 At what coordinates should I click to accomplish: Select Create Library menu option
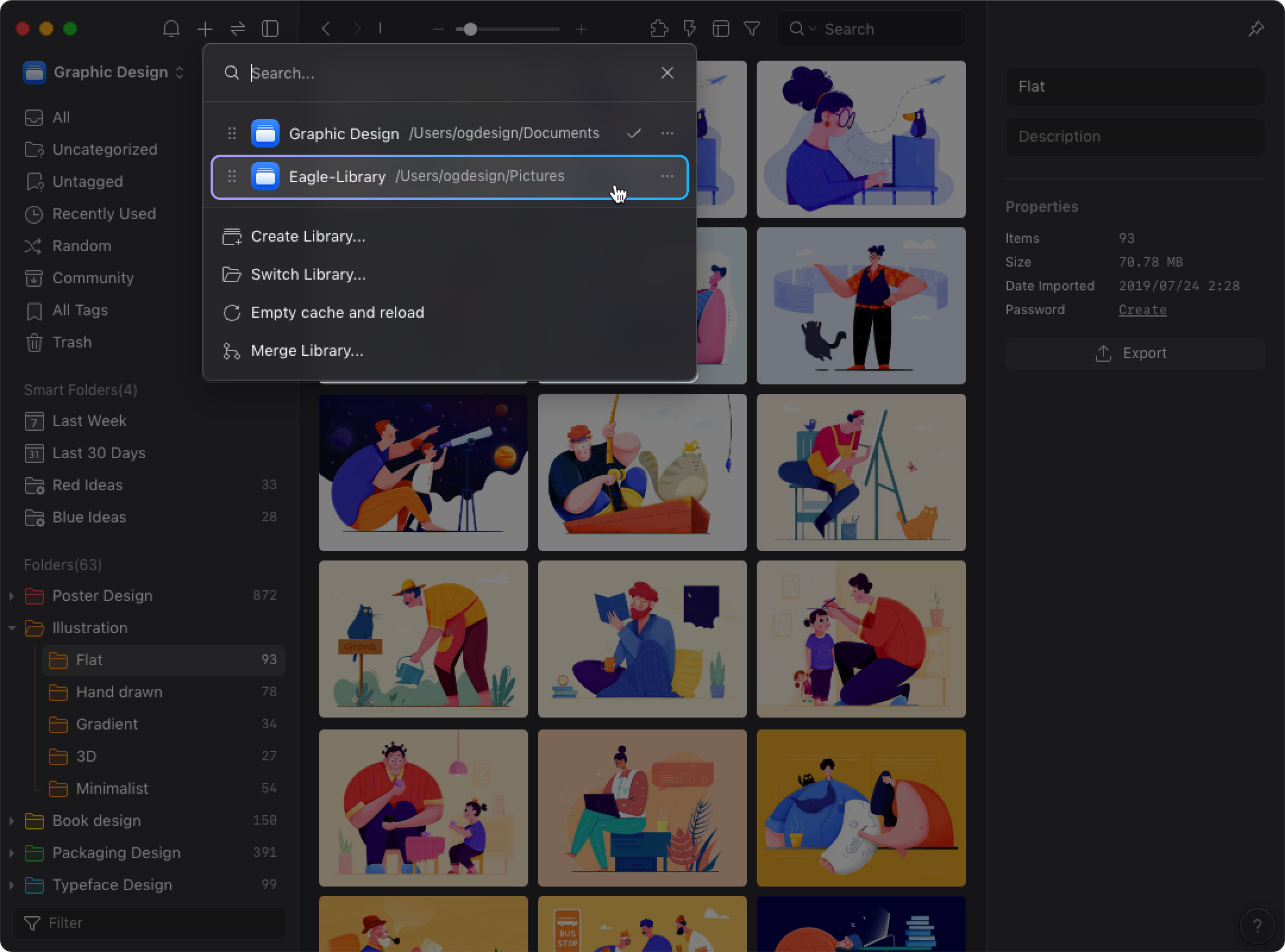pyautogui.click(x=307, y=235)
